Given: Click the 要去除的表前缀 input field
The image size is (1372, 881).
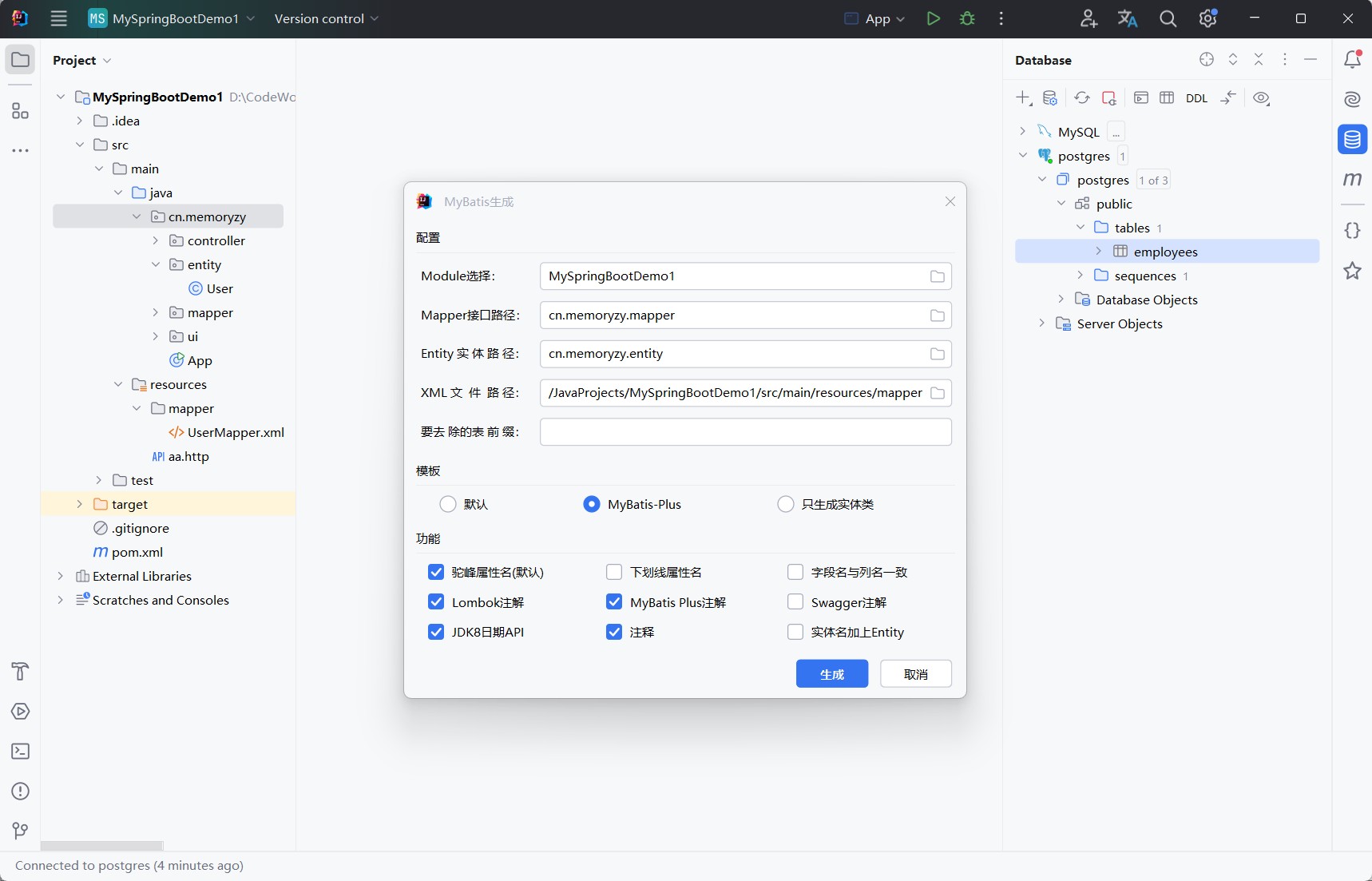Looking at the screenshot, I should 746,431.
